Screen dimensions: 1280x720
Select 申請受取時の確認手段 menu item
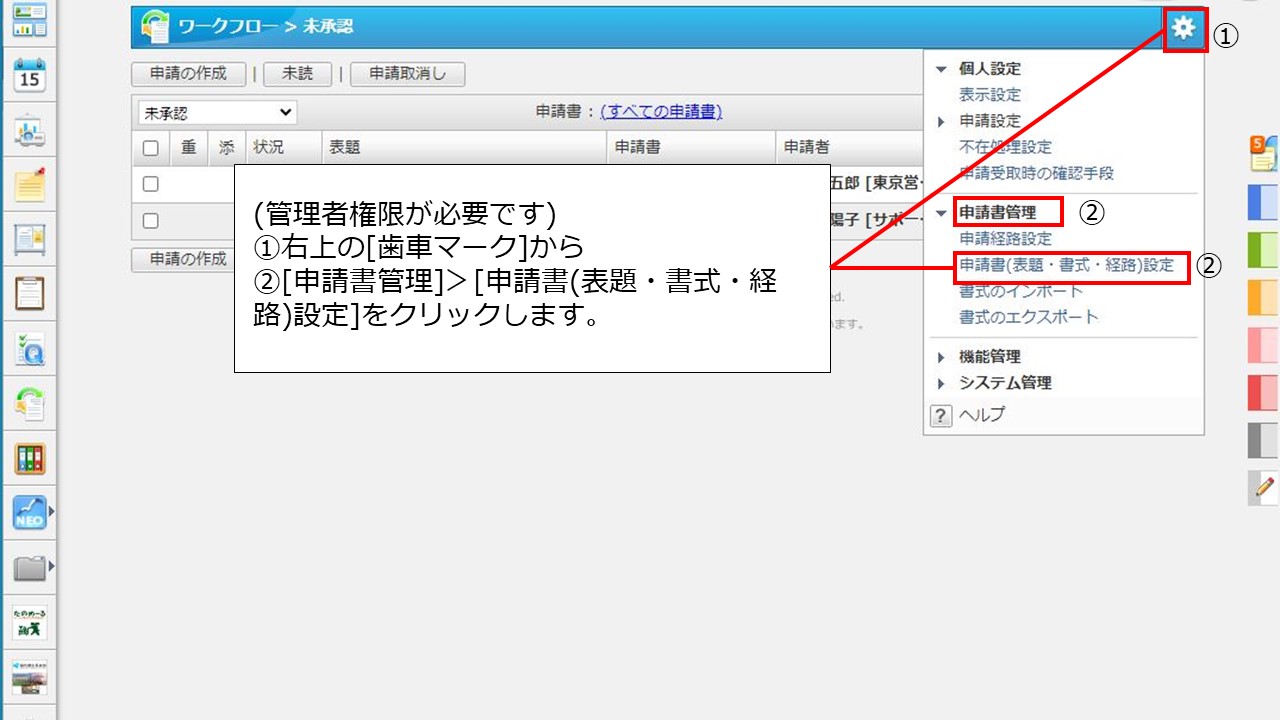(x=1036, y=173)
